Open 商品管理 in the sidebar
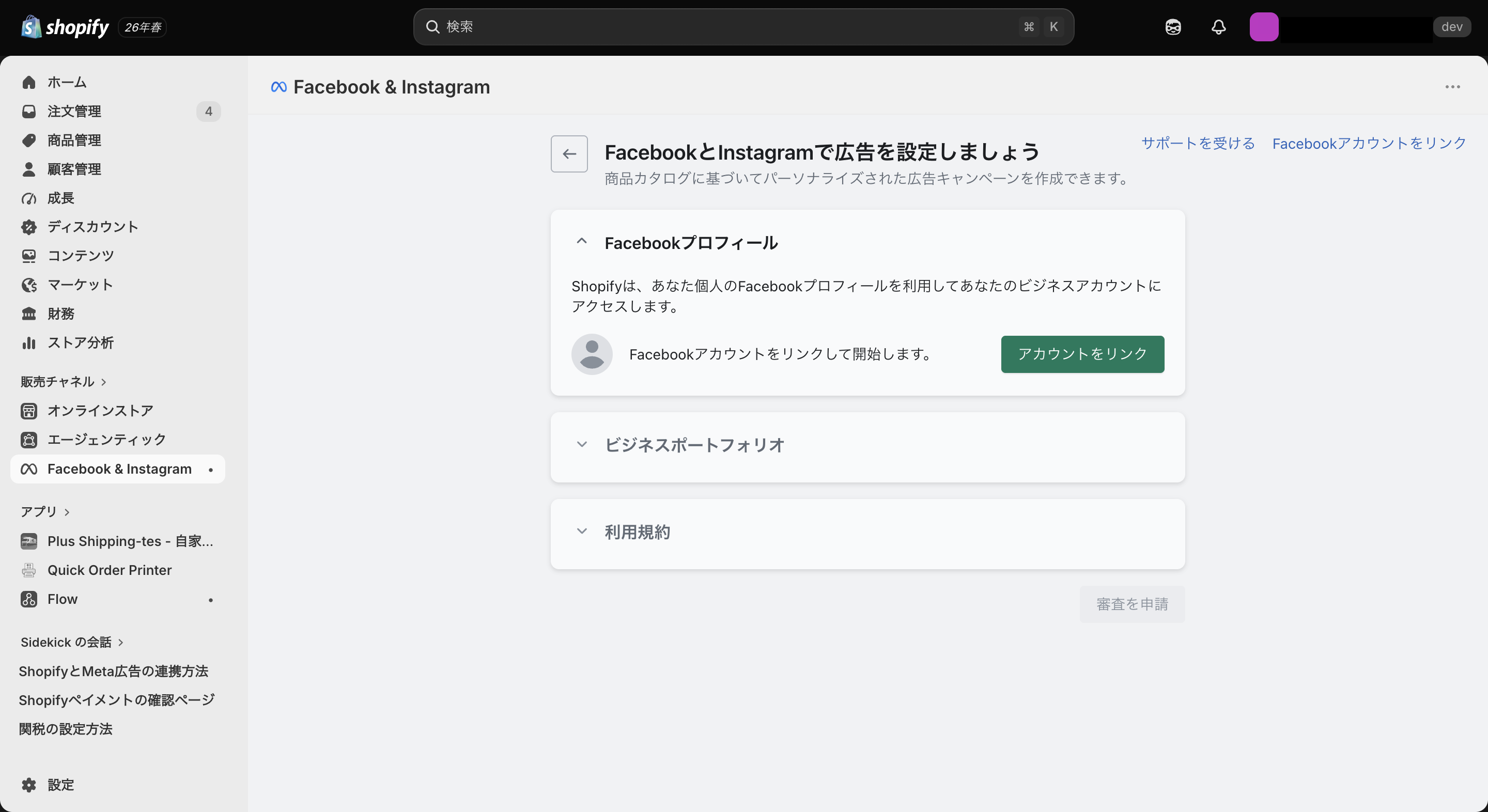This screenshot has width=1488, height=812. (118, 140)
